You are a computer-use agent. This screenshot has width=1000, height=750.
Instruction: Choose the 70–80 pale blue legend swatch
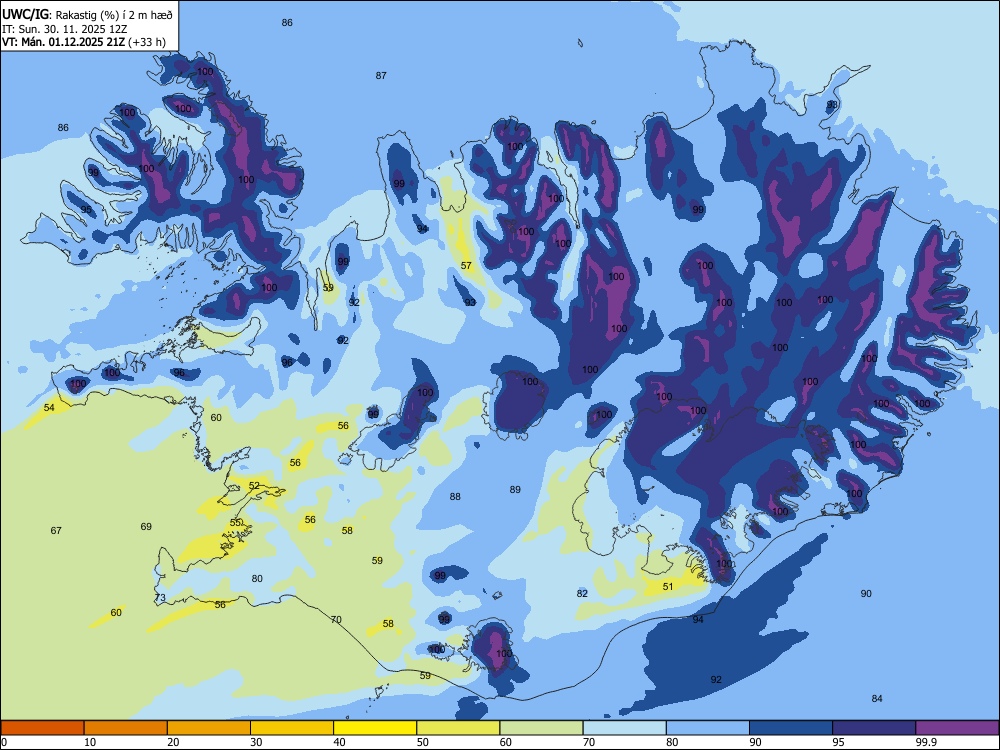[x=625, y=728]
